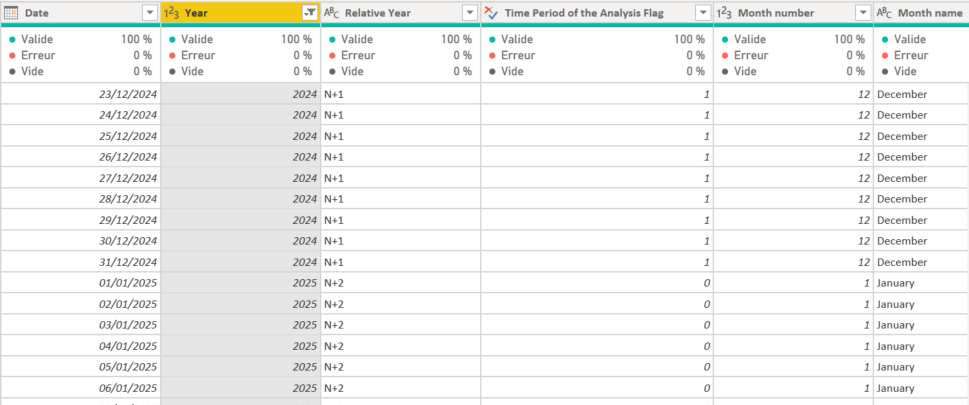Click the date cell 30/12/2024
The width and height of the screenshot is (969, 405).
(x=80, y=241)
